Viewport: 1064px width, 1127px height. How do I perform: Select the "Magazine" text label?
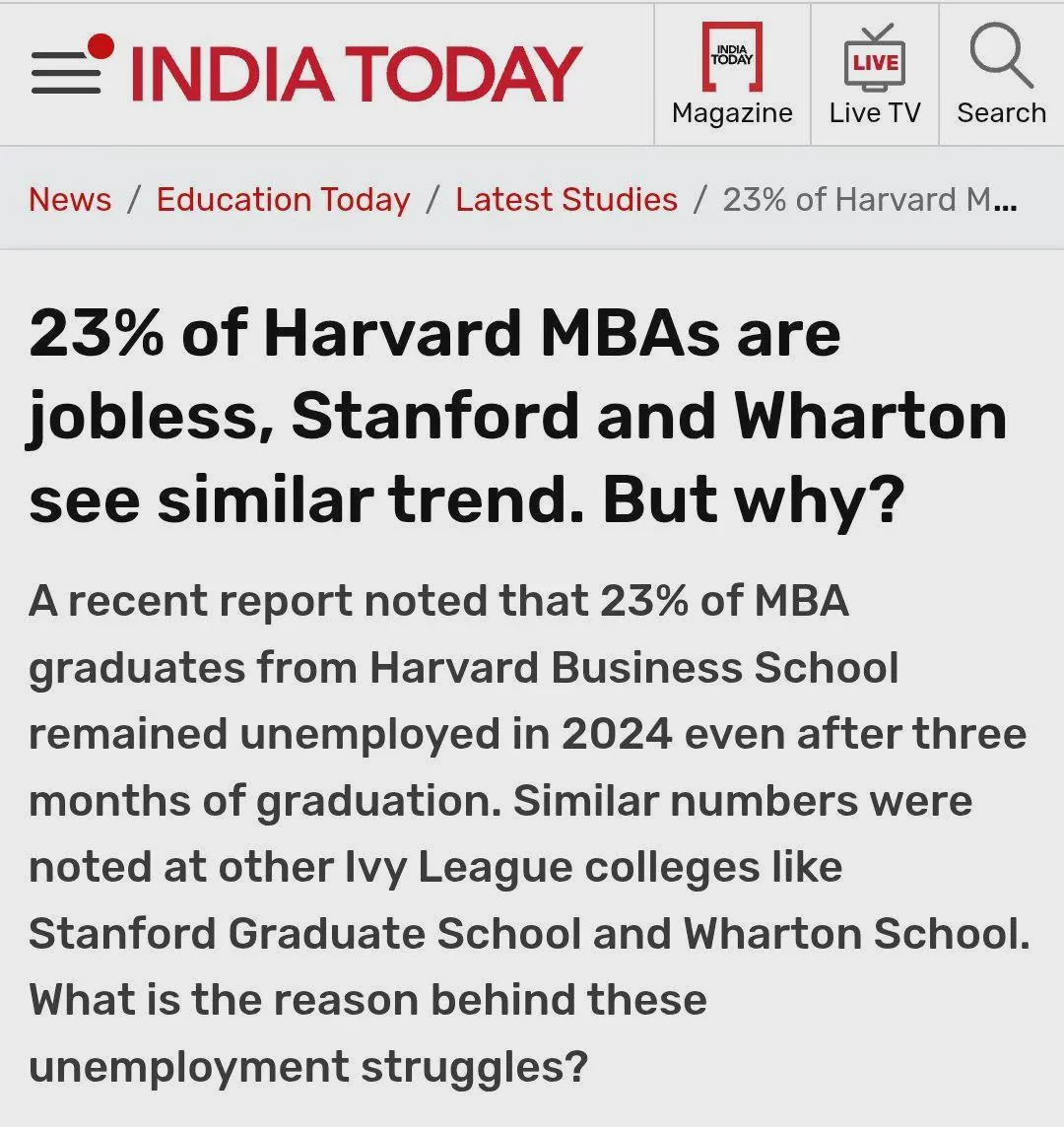(732, 113)
